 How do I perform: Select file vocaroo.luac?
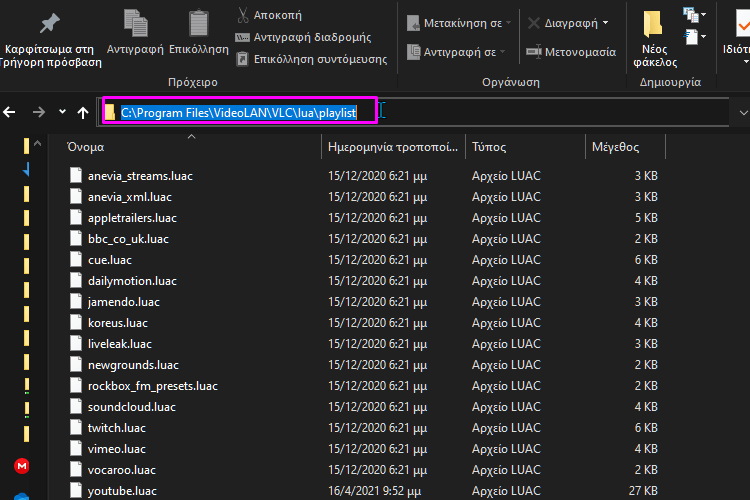pyautogui.click(x=121, y=470)
